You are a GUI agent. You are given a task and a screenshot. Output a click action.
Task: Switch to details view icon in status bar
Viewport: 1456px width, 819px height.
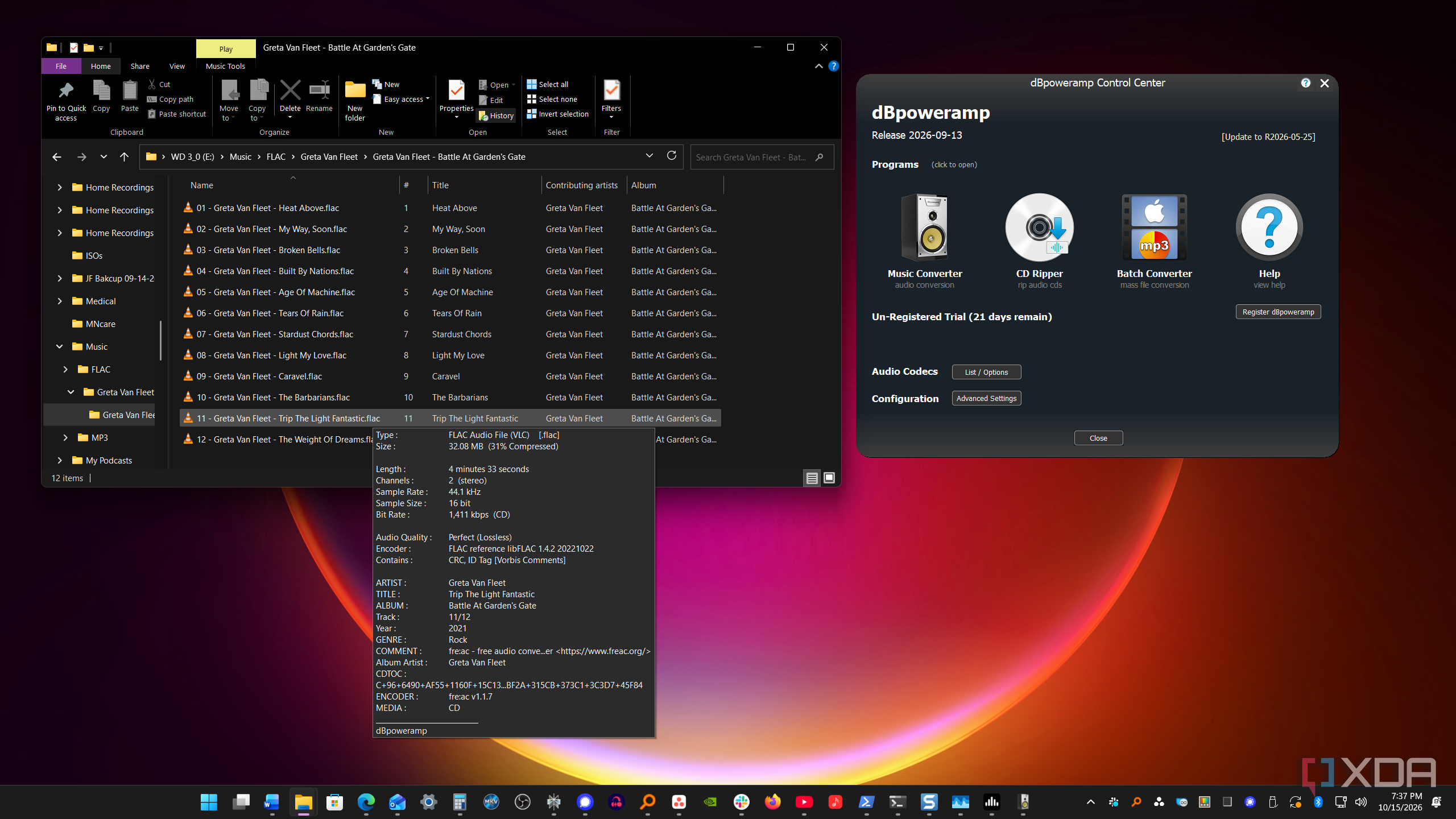pyautogui.click(x=812, y=478)
